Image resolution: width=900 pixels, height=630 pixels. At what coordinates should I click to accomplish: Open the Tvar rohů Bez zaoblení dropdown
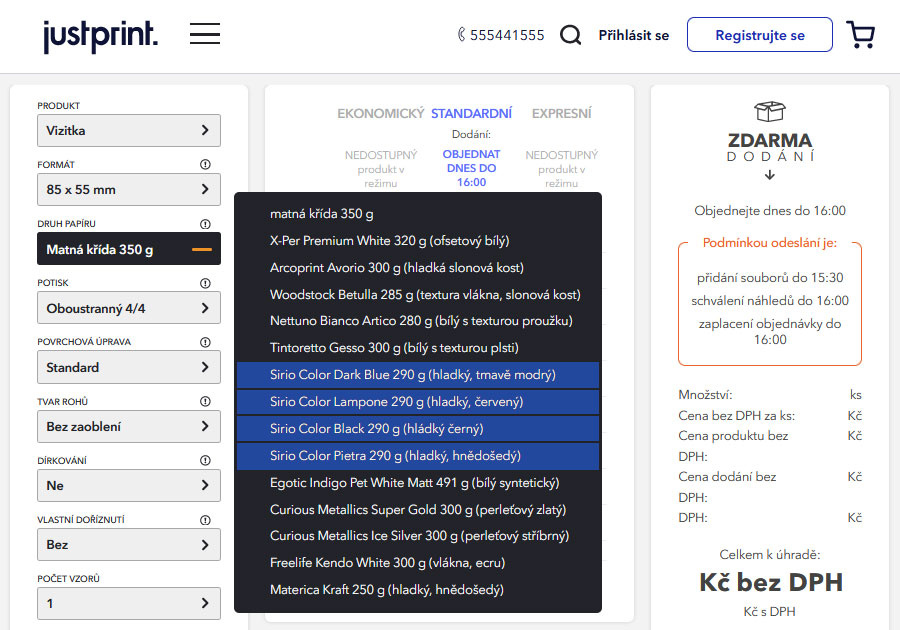click(129, 426)
